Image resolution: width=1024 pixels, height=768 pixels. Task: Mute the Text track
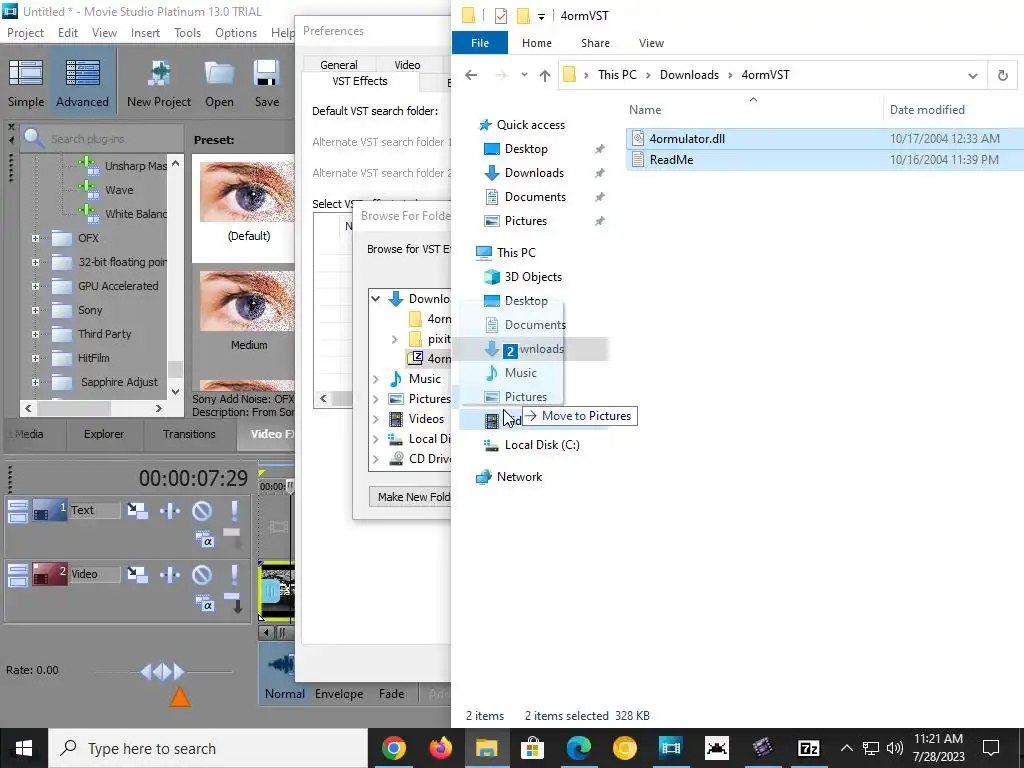202,510
